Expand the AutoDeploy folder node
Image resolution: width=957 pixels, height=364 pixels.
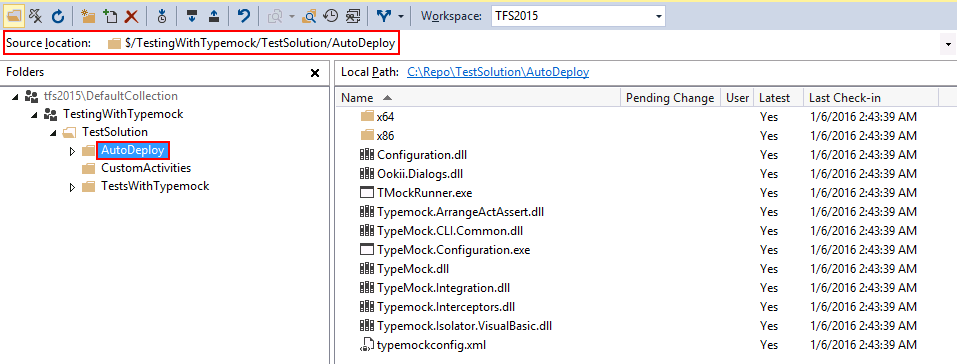tap(73, 150)
